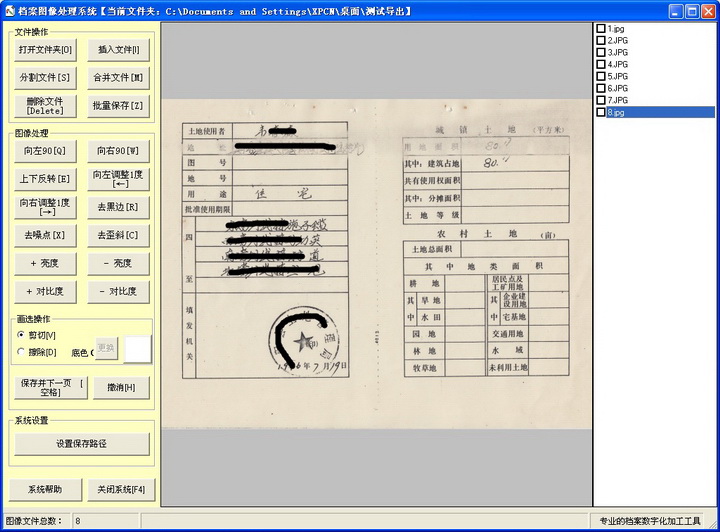Check the box for 8.jpg

601,112
